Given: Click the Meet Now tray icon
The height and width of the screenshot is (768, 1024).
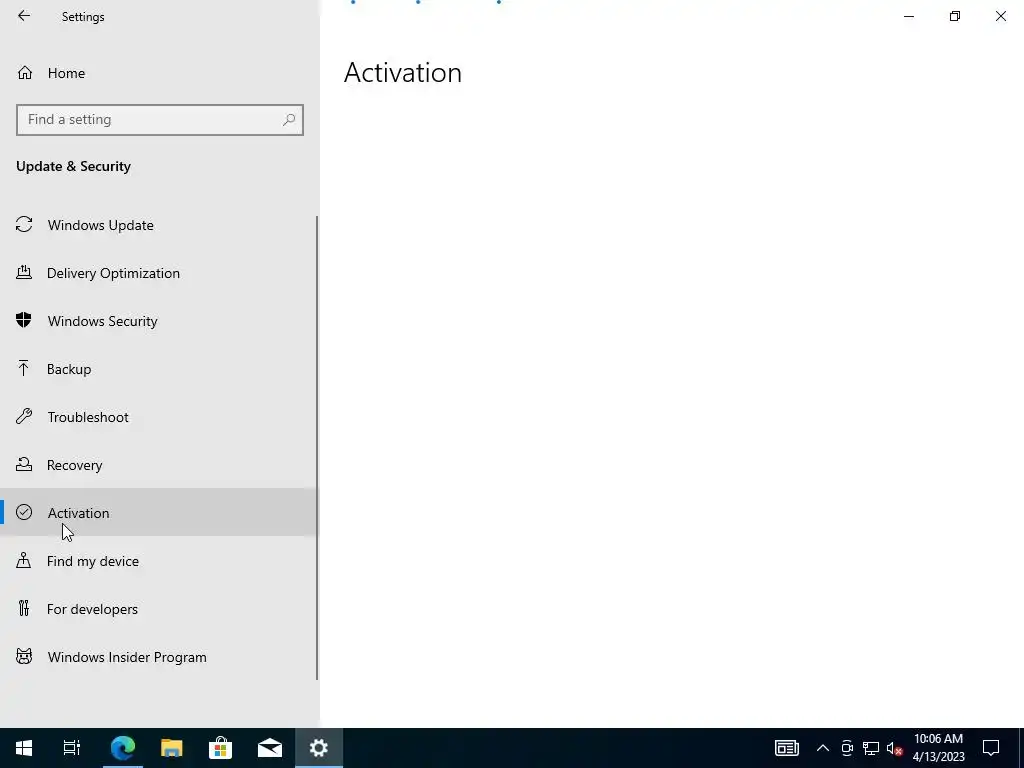Looking at the screenshot, I should 847,748.
